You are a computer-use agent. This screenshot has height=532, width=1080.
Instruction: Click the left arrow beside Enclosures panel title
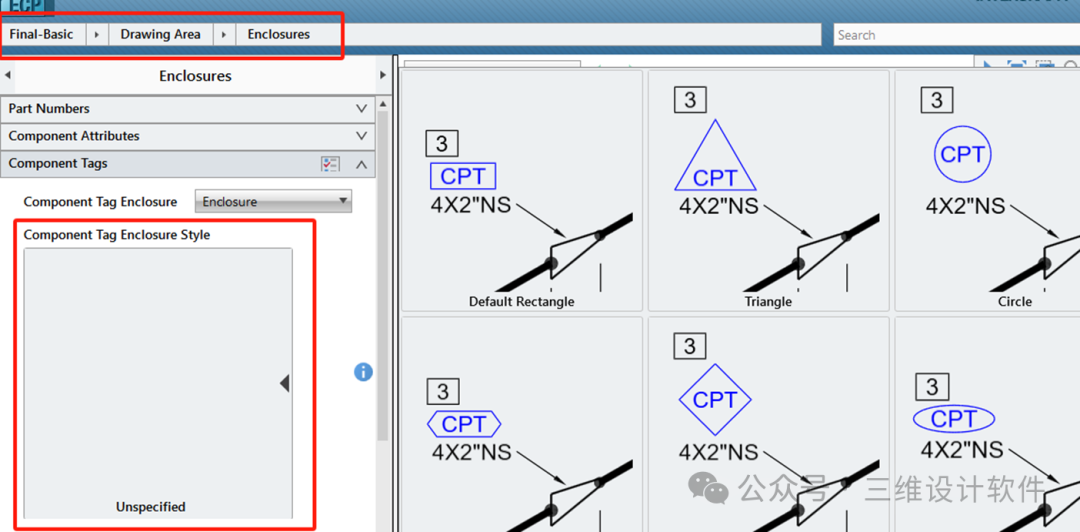[7, 76]
